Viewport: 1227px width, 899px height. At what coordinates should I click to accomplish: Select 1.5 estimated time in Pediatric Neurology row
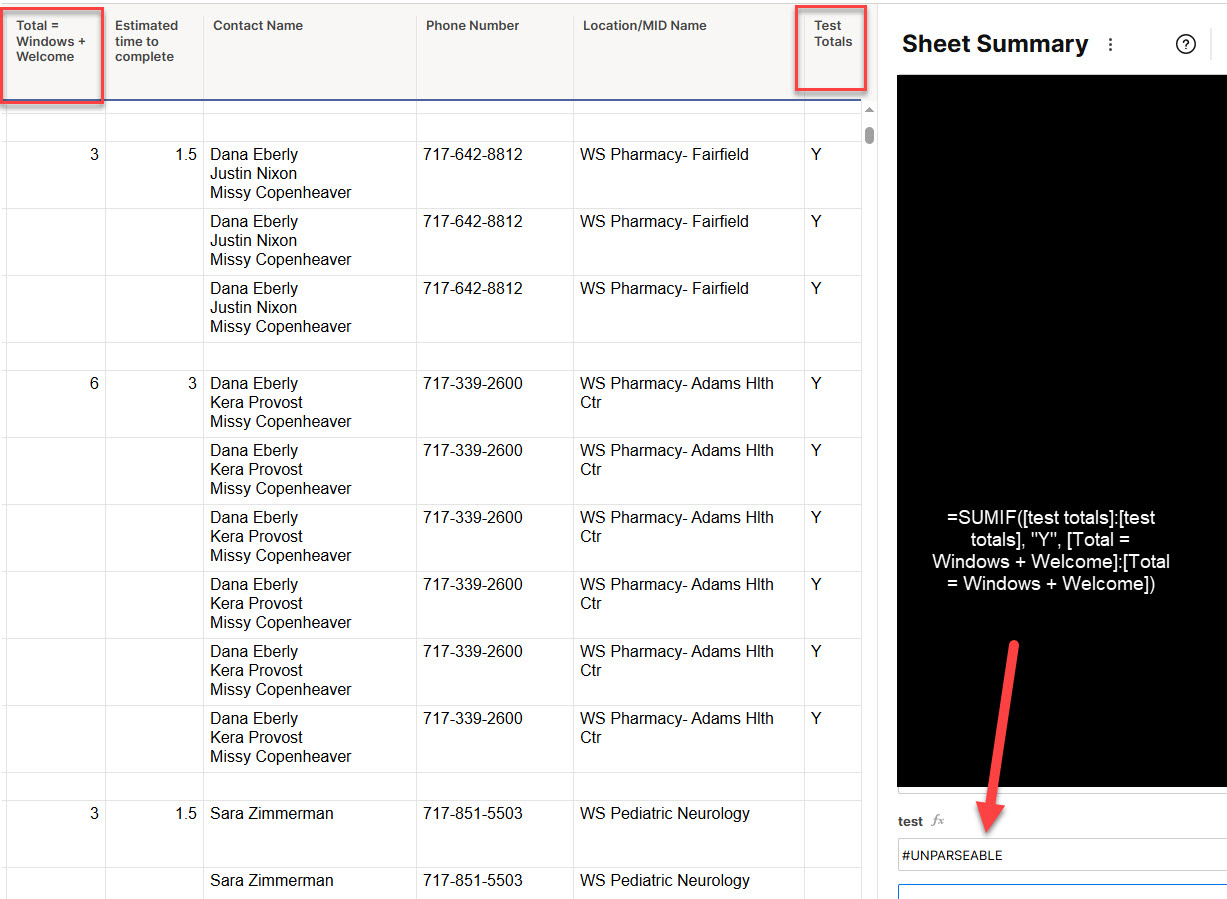[x=154, y=834]
